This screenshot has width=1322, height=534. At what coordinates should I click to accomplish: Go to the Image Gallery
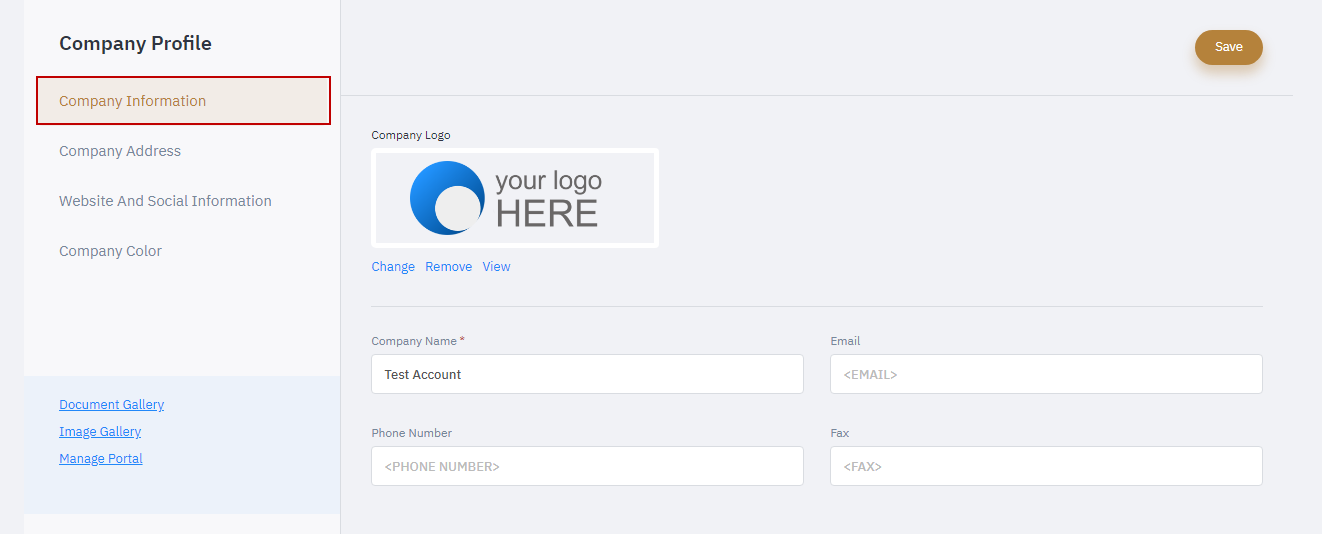tap(100, 432)
